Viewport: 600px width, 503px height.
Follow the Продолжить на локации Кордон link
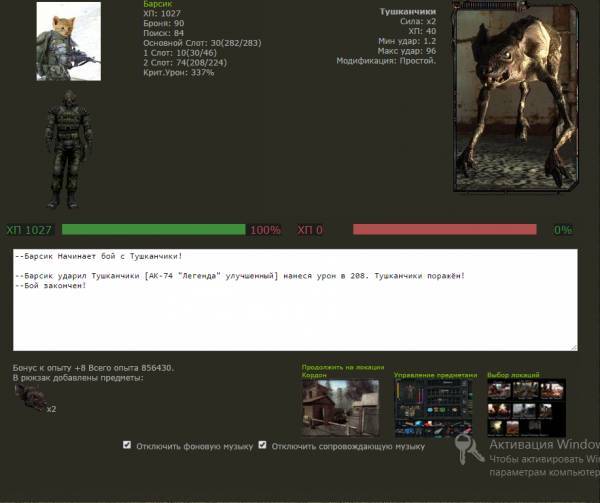(342, 371)
